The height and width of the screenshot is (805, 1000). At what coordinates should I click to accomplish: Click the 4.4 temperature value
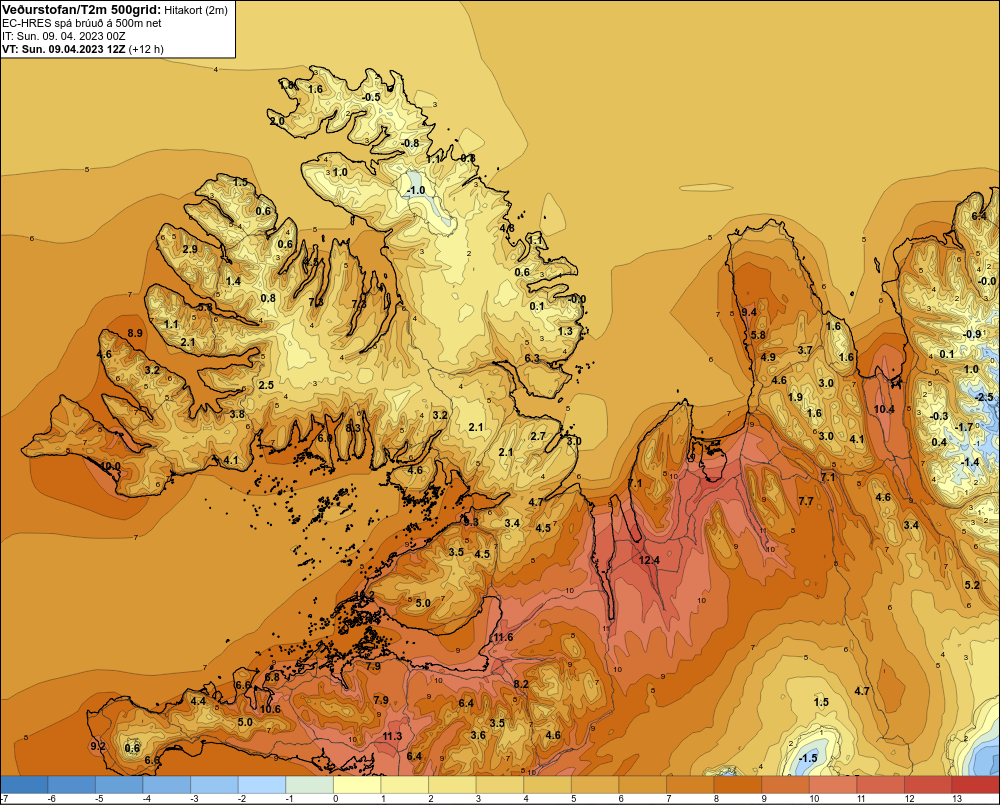click(198, 701)
